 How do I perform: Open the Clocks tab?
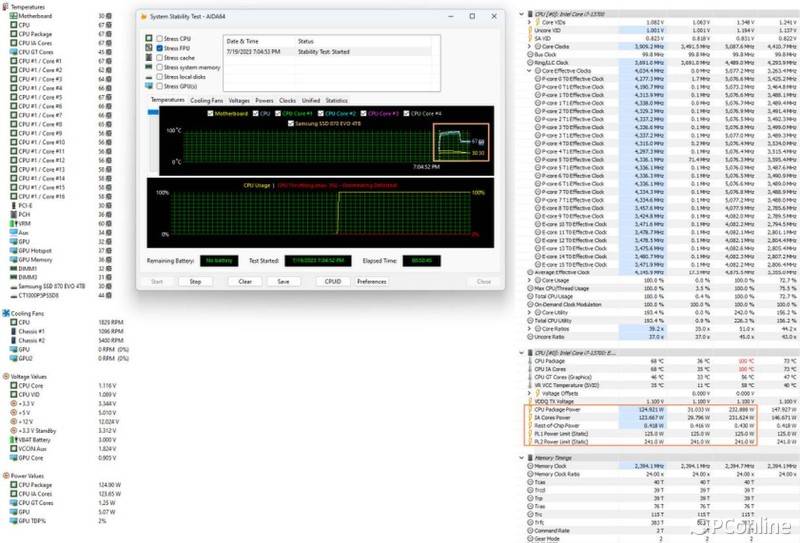pos(287,101)
